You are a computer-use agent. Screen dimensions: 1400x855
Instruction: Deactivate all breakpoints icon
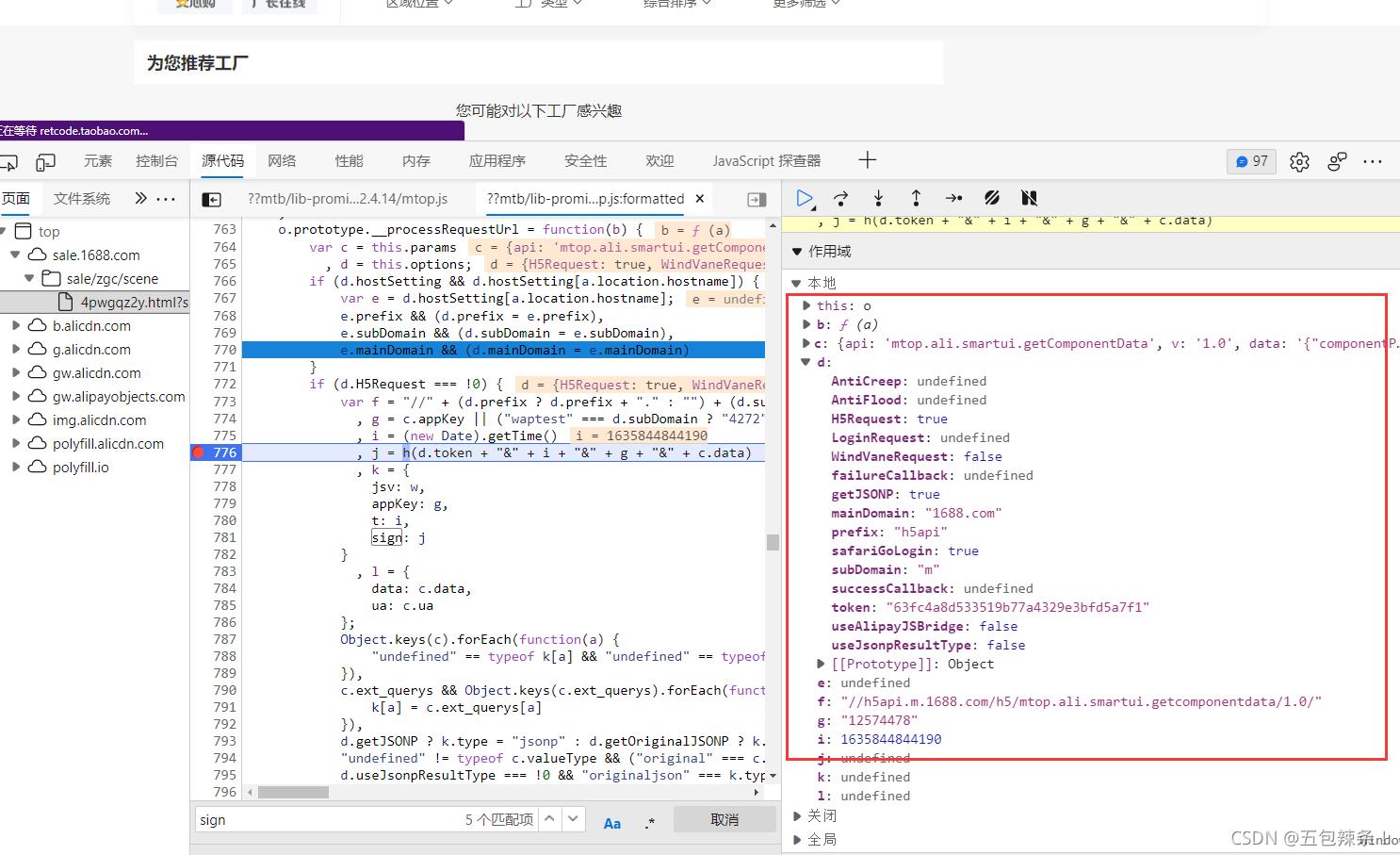[992, 198]
